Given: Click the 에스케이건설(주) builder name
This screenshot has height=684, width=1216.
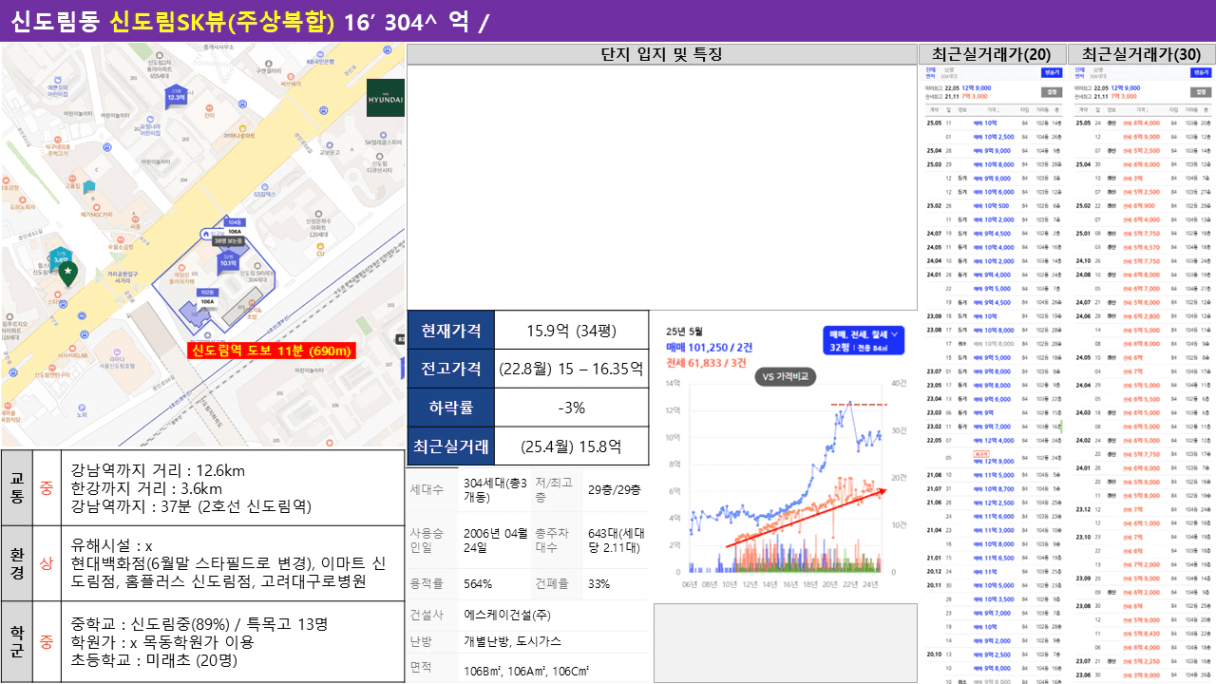Looking at the screenshot, I should (x=507, y=615).
